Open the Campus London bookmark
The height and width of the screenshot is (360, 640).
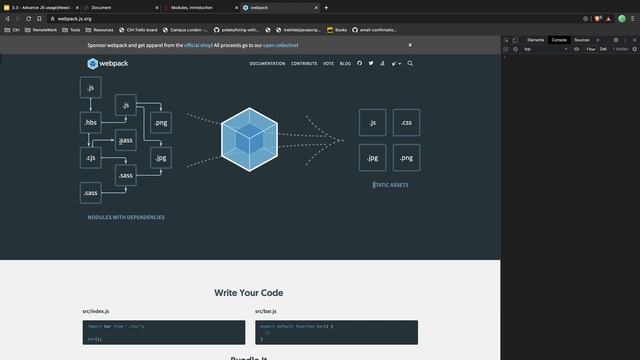point(185,30)
